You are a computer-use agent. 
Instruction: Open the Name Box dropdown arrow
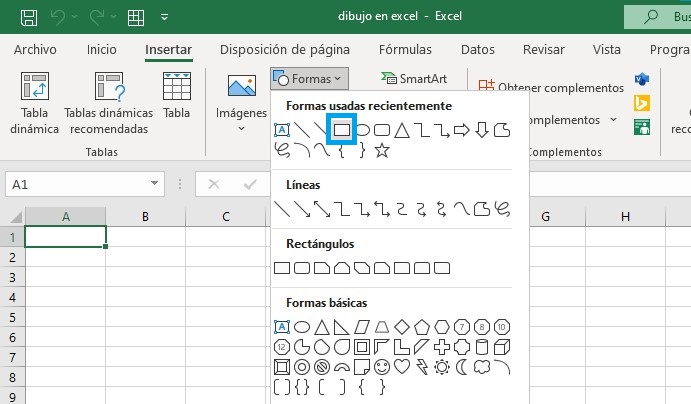[154, 183]
